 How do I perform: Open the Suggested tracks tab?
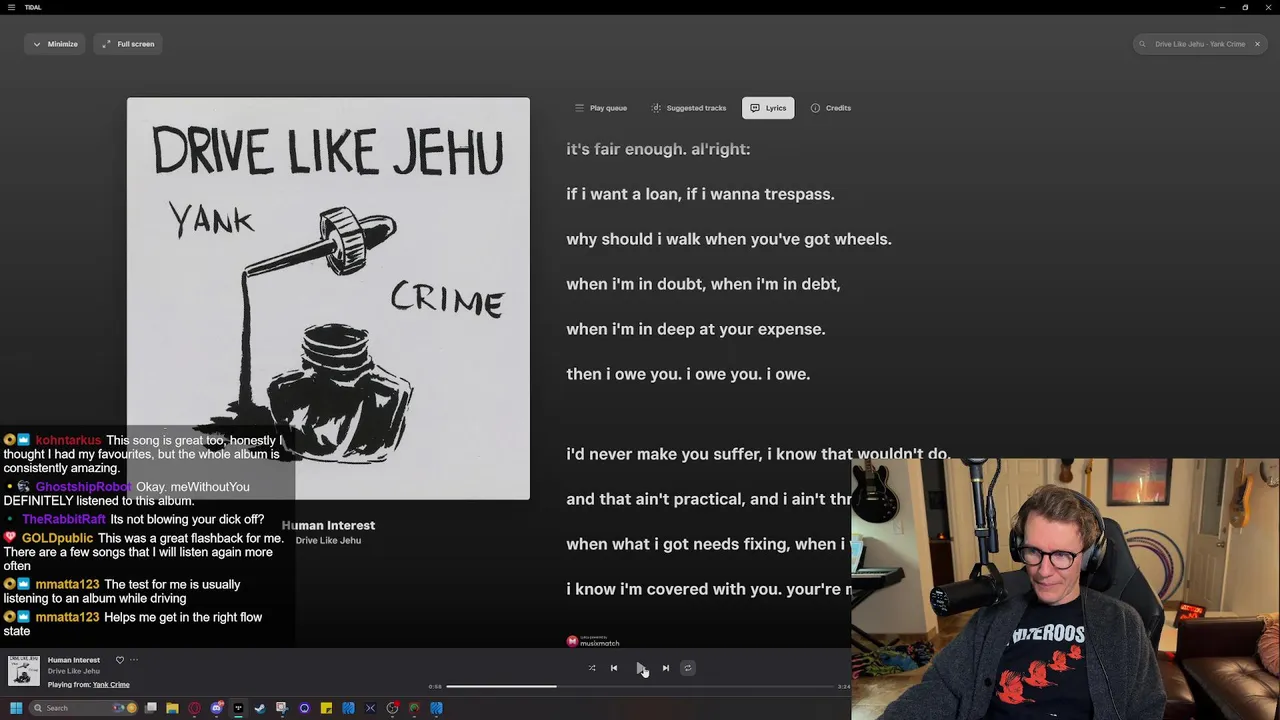pyautogui.click(x=689, y=108)
